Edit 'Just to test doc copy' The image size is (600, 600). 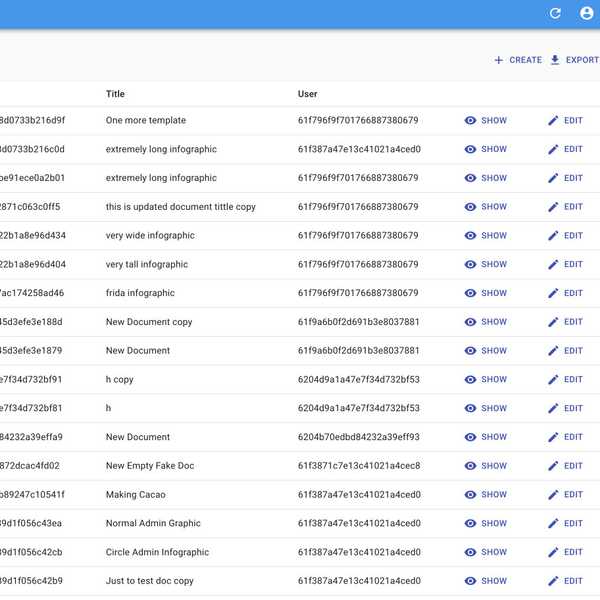point(565,581)
